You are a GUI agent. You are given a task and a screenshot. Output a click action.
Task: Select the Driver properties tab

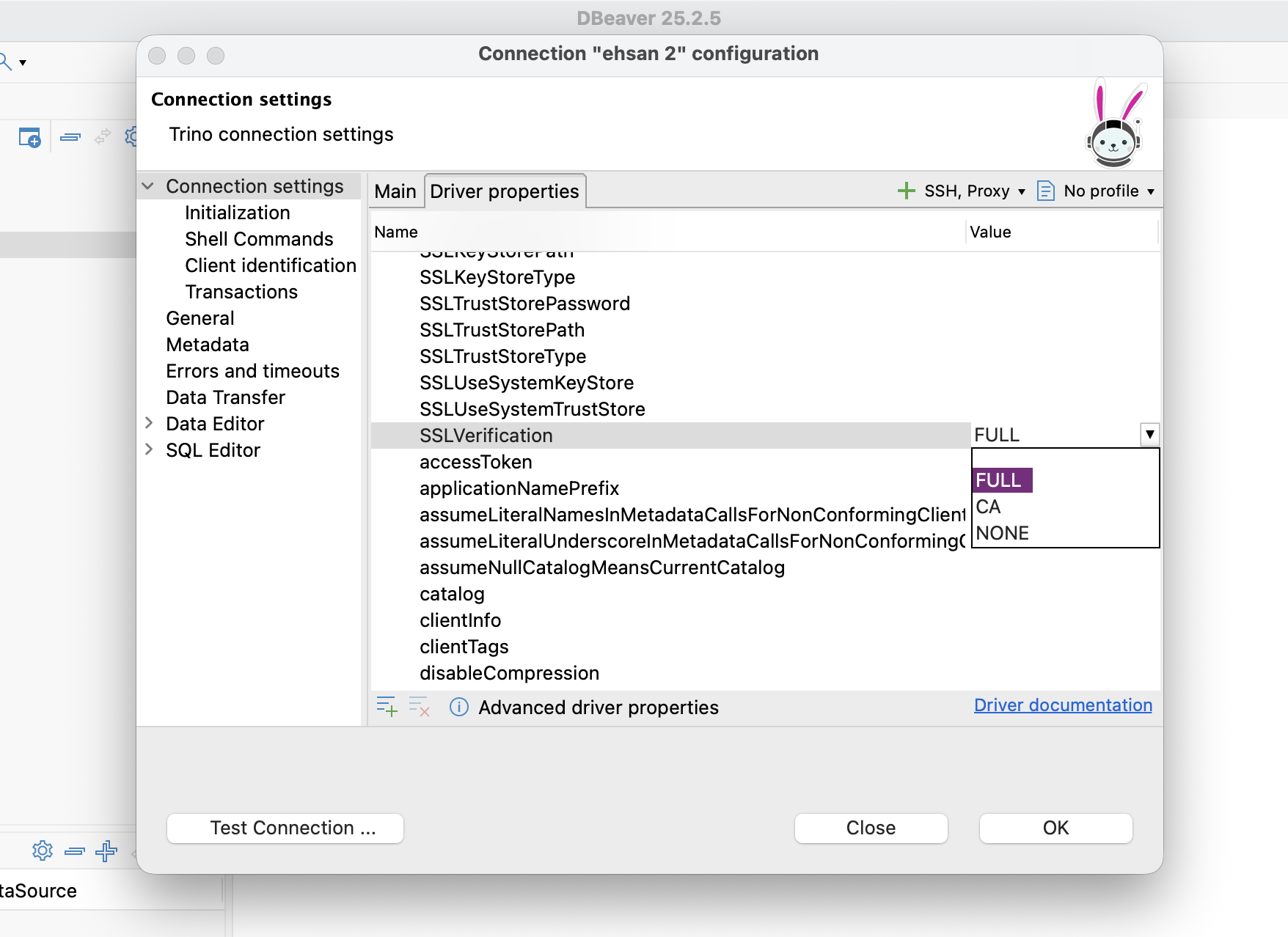505,191
